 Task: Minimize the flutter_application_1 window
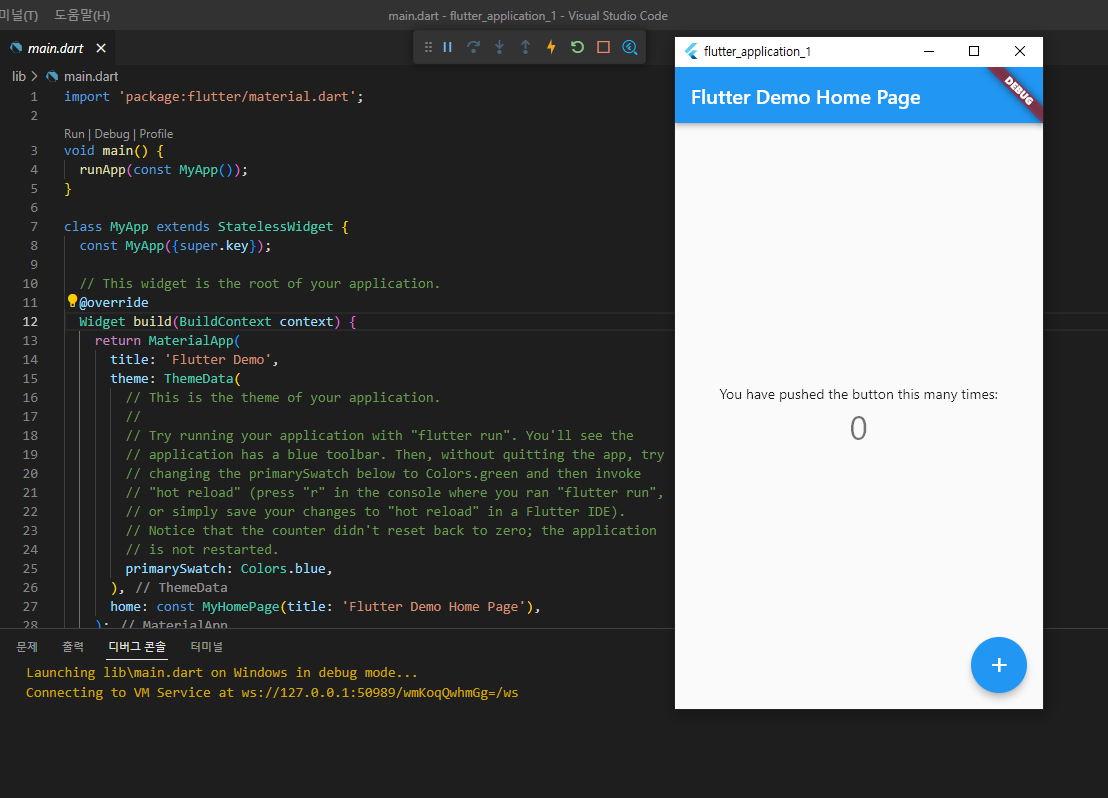[x=929, y=51]
